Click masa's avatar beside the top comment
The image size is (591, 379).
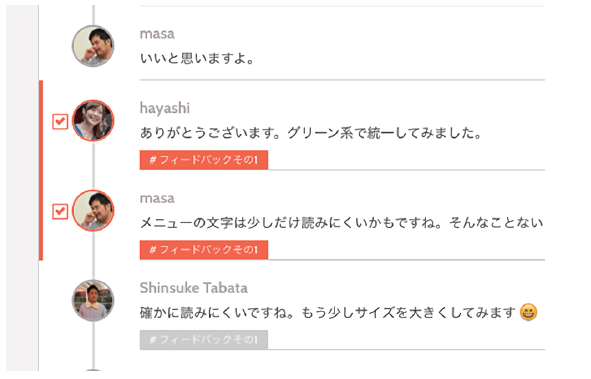pyautogui.click(x=93, y=46)
